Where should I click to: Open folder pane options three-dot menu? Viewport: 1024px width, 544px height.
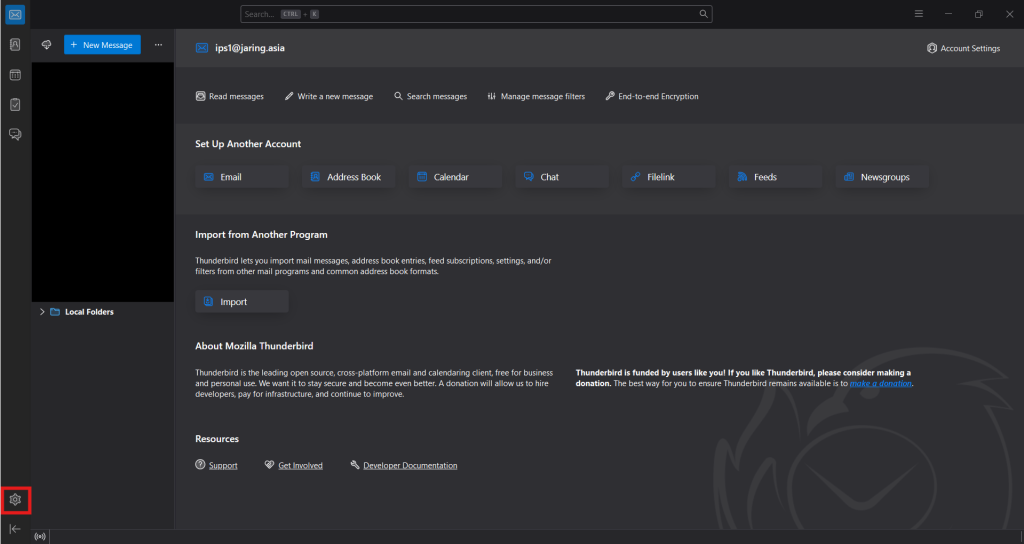[158, 45]
